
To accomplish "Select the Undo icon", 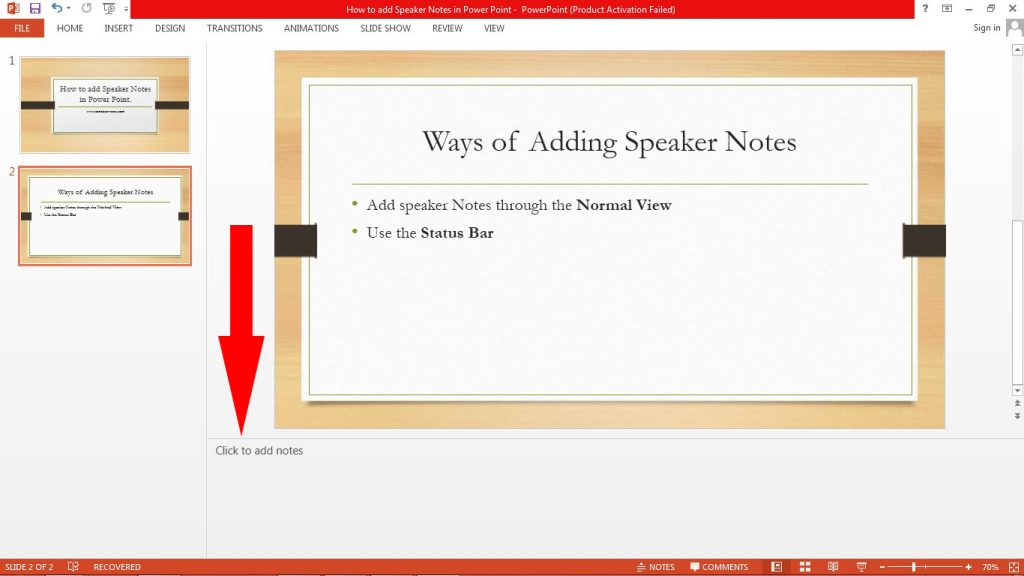I will pyautogui.click(x=56, y=8).
